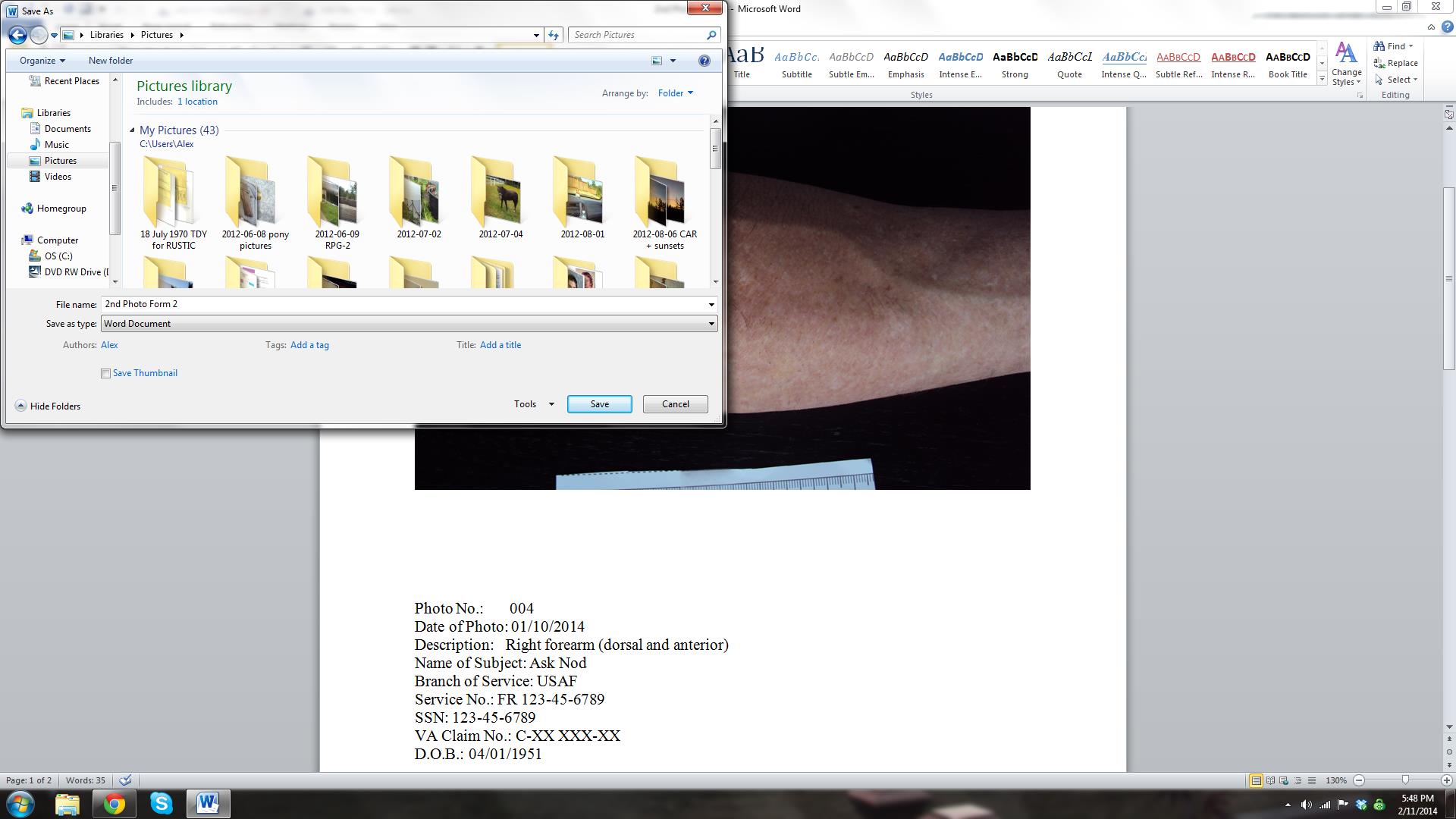Click the zoom in plus button

[x=1446, y=780]
